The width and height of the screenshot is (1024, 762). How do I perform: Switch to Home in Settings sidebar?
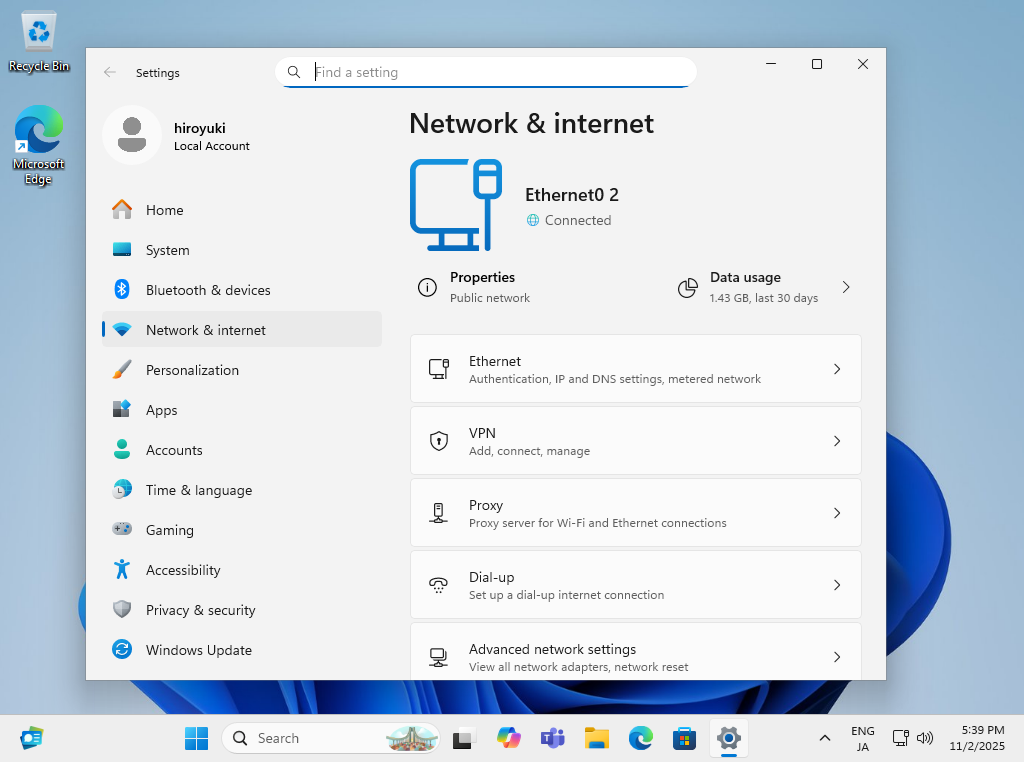pyautogui.click(x=165, y=210)
